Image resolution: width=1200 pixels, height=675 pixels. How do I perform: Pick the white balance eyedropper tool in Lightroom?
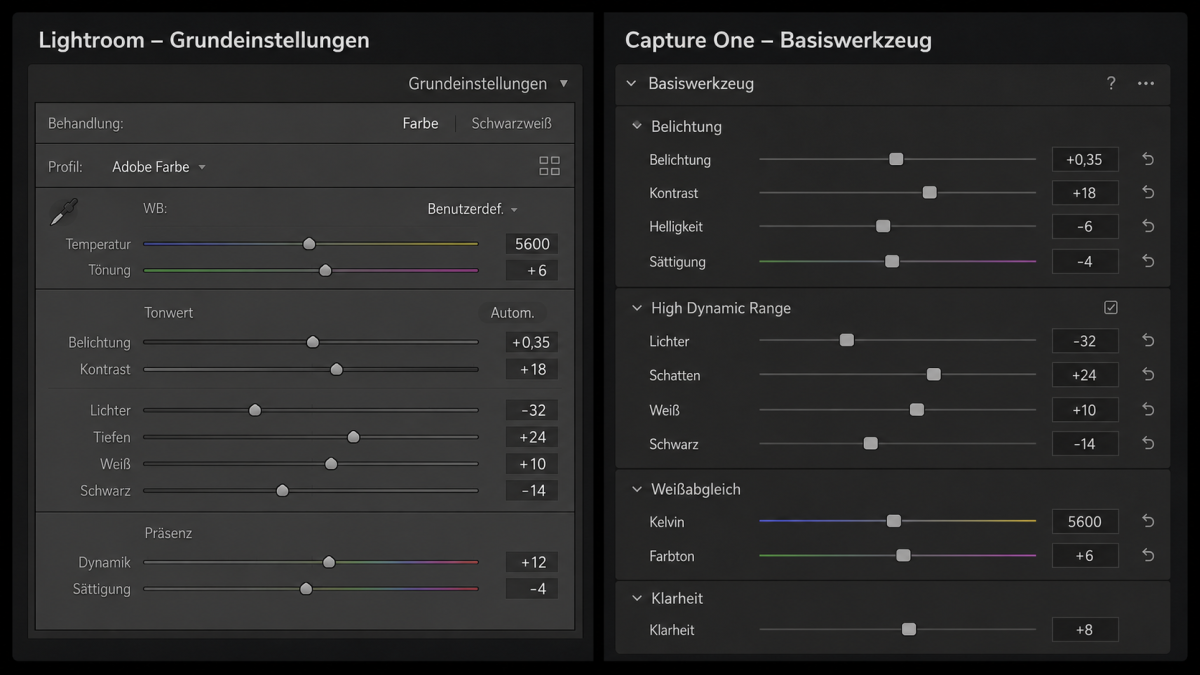pyautogui.click(x=64, y=211)
